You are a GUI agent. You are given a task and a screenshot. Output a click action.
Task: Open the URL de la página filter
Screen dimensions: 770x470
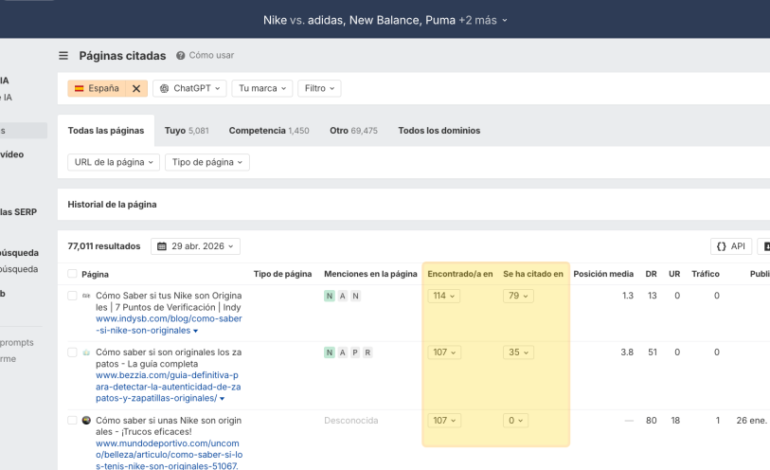click(113, 162)
